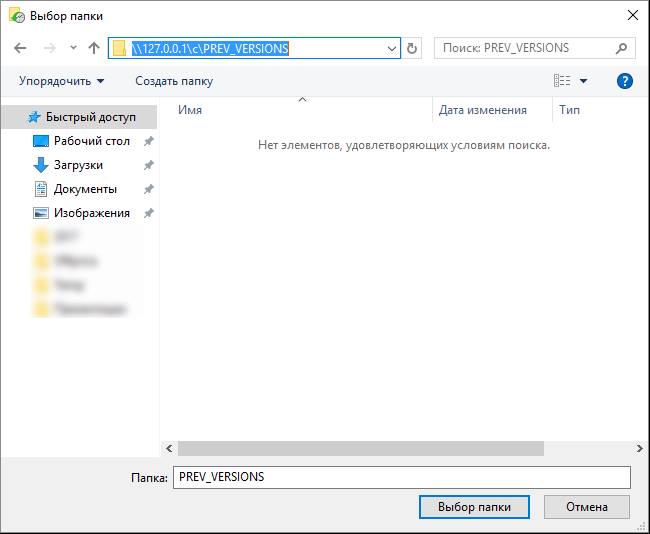Click the up one level arrow
650x534 pixels.
pos(94,48)
